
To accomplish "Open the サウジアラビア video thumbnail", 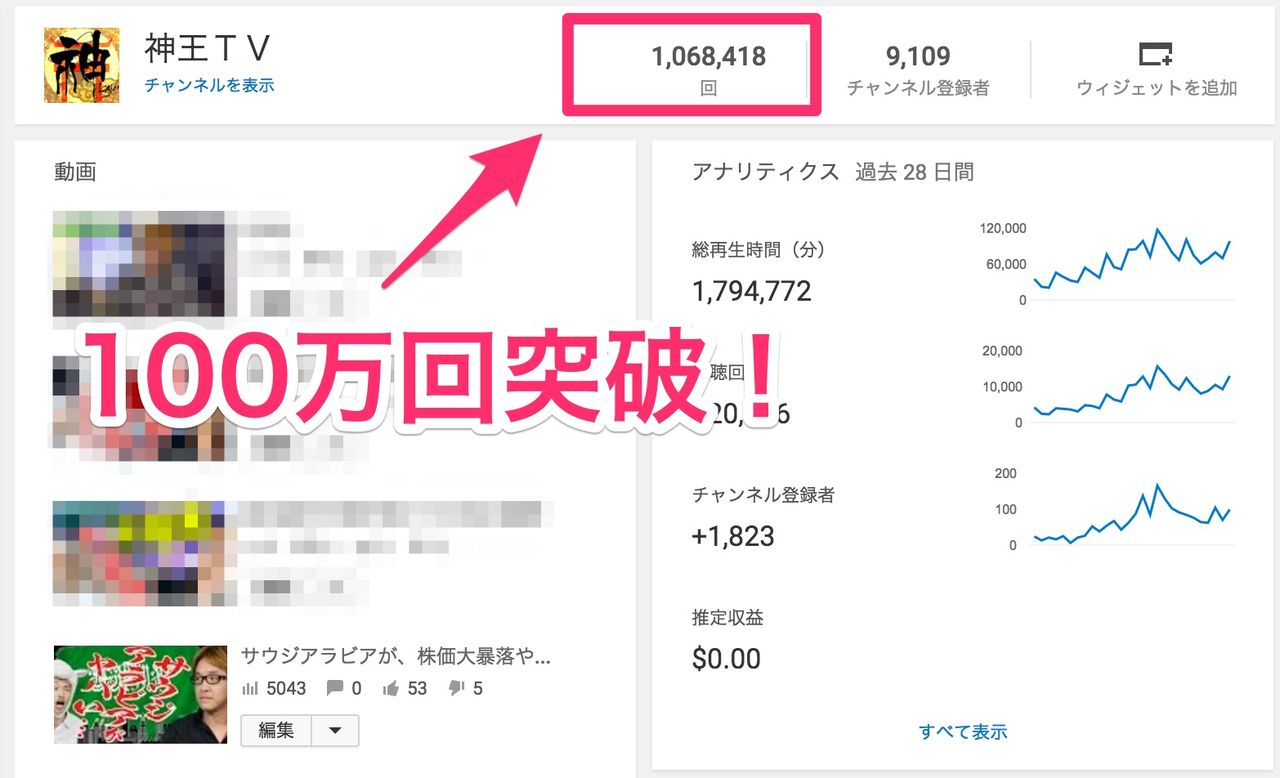I will [140, 695].
